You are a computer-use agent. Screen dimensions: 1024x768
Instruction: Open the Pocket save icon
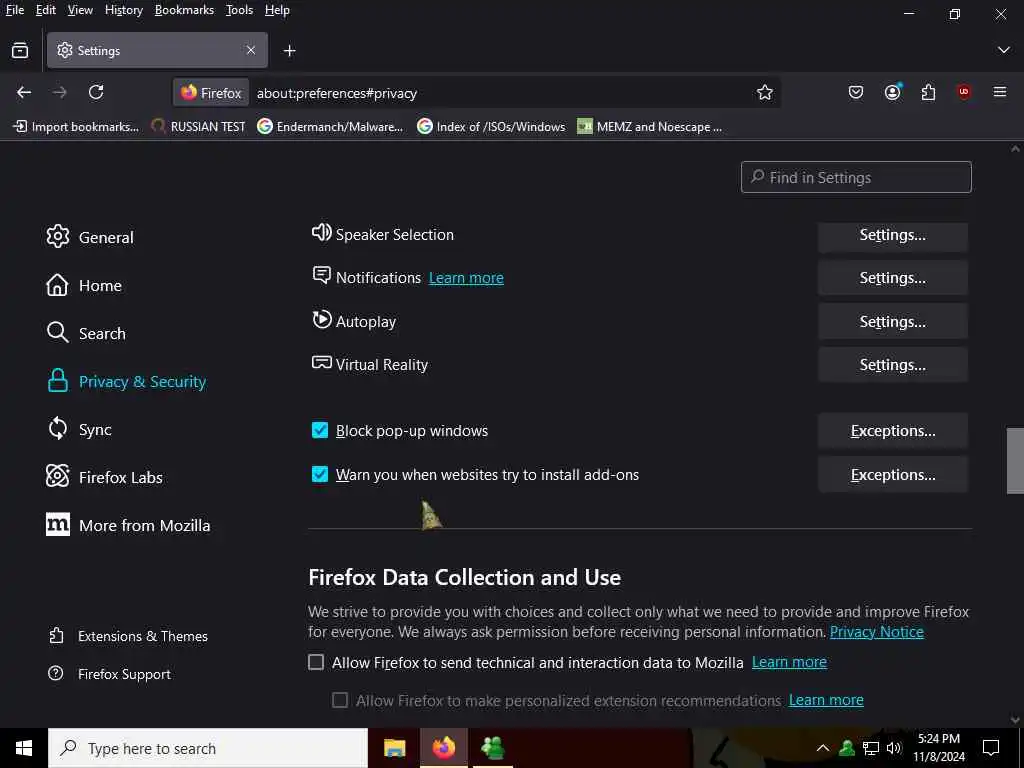[856, 93]
